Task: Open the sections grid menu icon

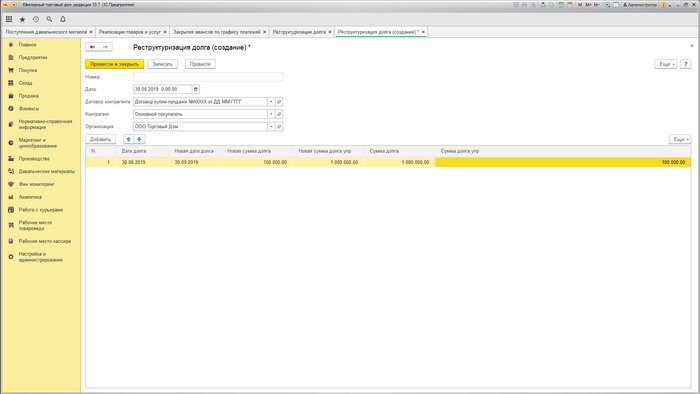Action: pyautogui.click(x=9, y=19)
